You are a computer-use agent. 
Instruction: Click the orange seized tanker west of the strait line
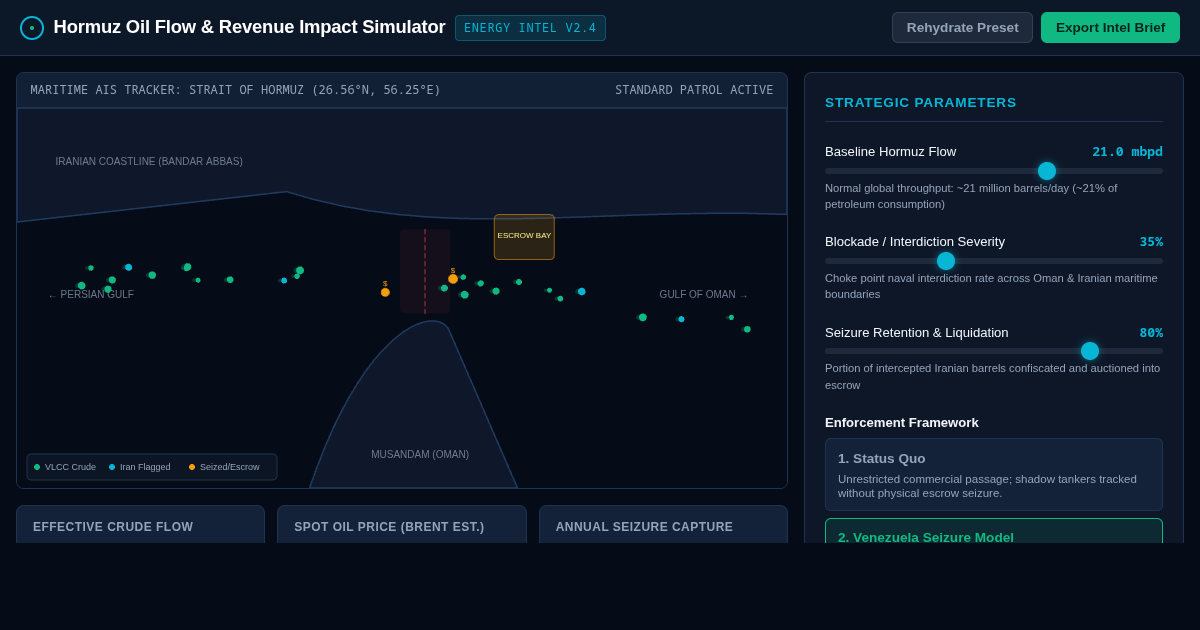pyautogui.click(x=385, y=292)
